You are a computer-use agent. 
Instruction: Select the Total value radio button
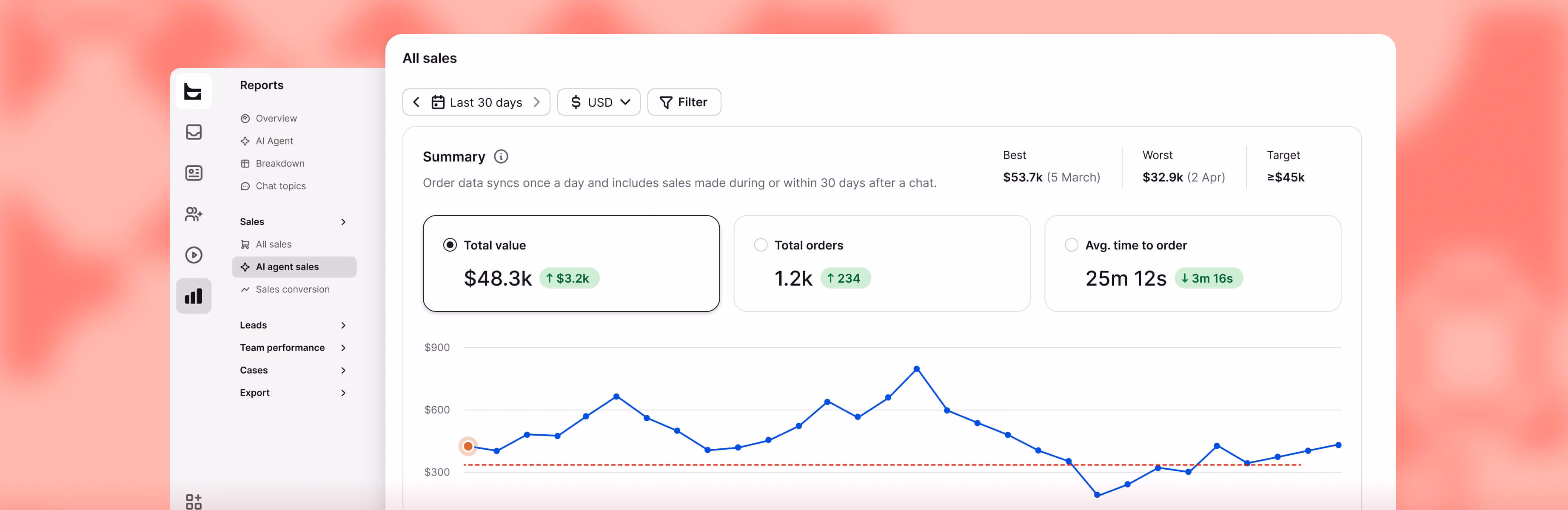450,245
